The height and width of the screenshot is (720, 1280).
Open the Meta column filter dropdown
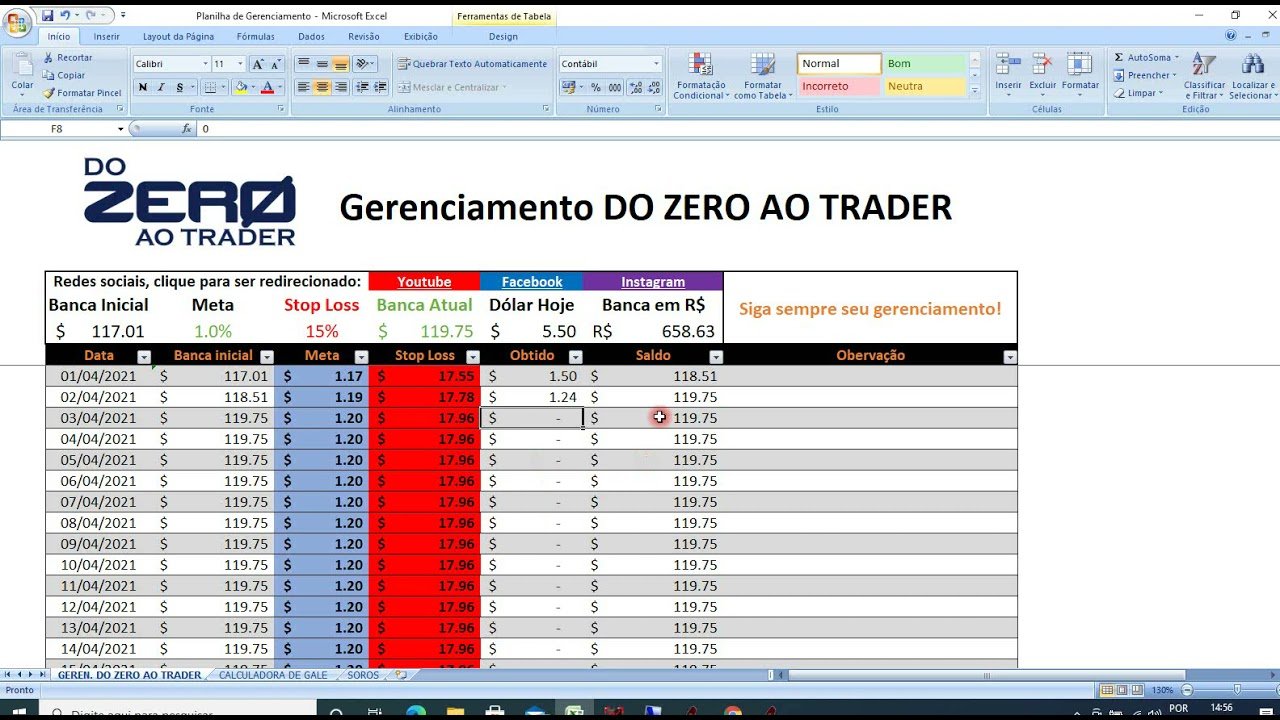pos(362,357)
